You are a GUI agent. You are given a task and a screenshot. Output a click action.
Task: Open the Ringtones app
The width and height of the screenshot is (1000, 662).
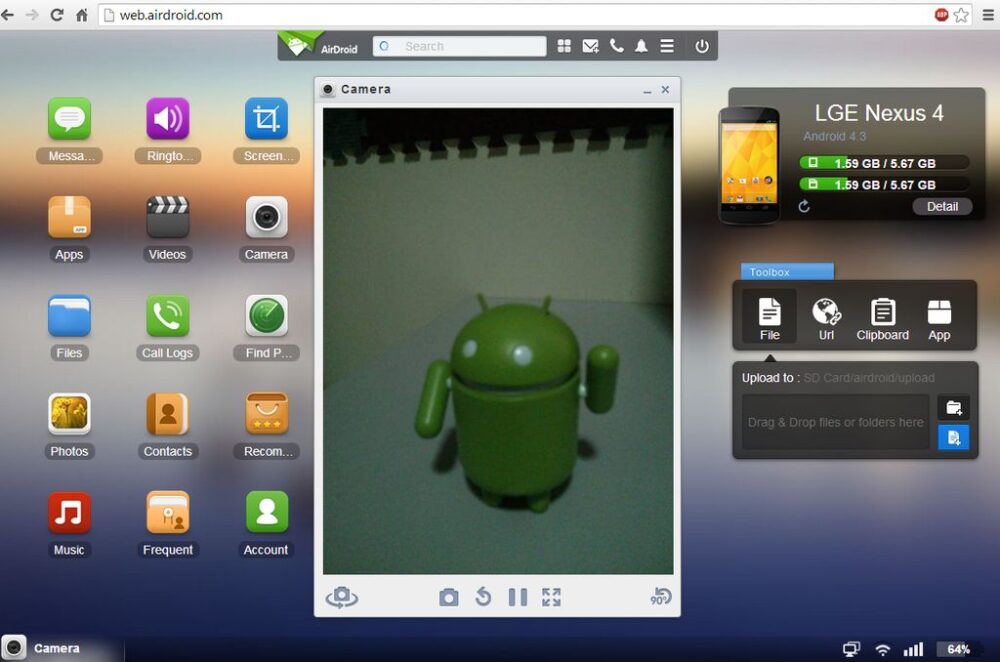pyautogui.click(x=167, y=122)
